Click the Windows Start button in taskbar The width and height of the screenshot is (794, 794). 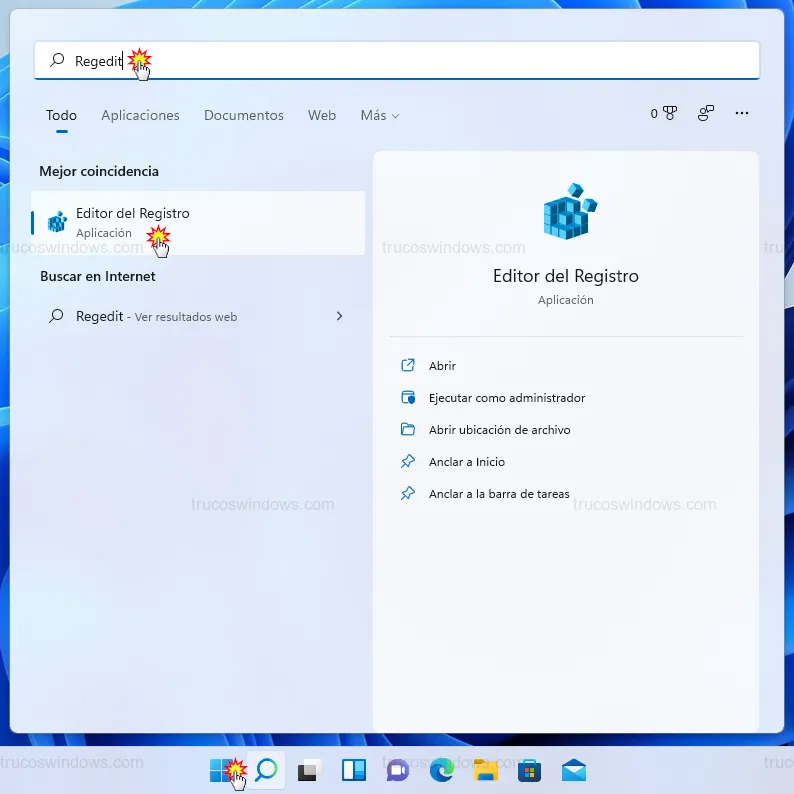click(221, 770)
